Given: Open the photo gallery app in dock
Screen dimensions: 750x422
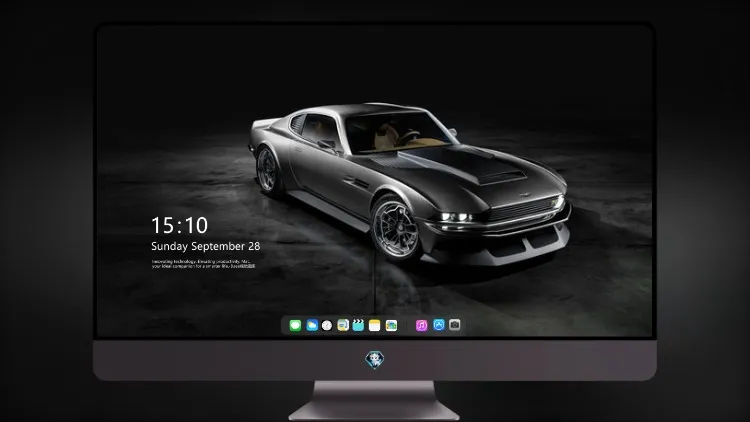Looking at the screenshot, I should pos(391,325).
